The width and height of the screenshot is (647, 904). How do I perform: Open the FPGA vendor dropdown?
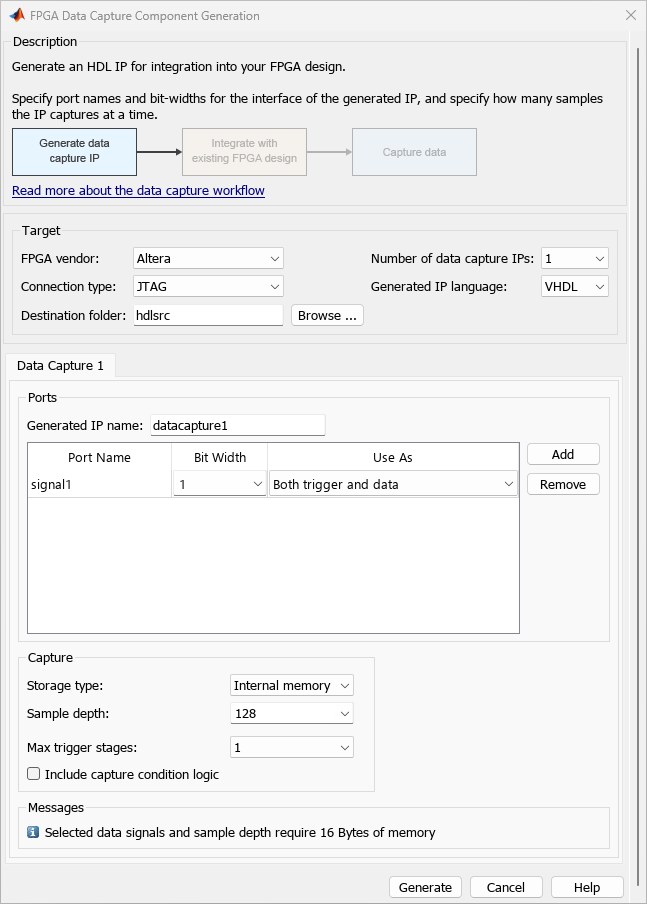click(x=209, y=259)
